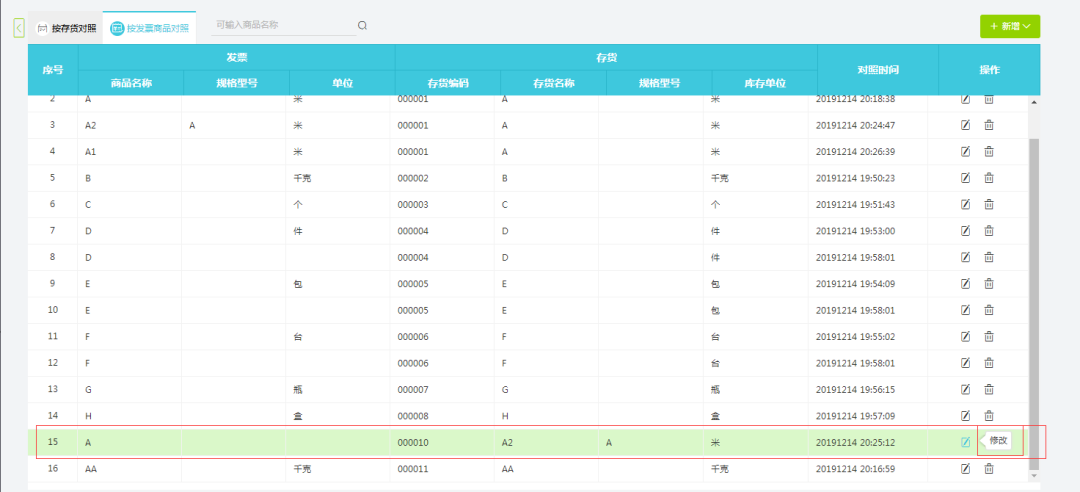Delete row 13 with product G
The image size is (1080, 492).
click(x=989, y=389)
